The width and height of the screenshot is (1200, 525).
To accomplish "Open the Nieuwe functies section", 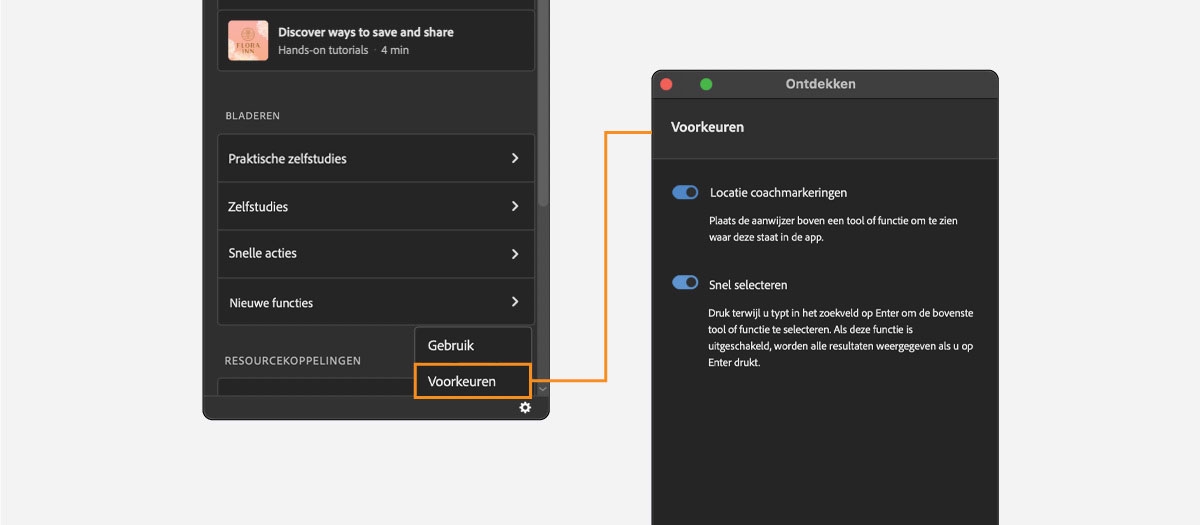I will point(271,303).
